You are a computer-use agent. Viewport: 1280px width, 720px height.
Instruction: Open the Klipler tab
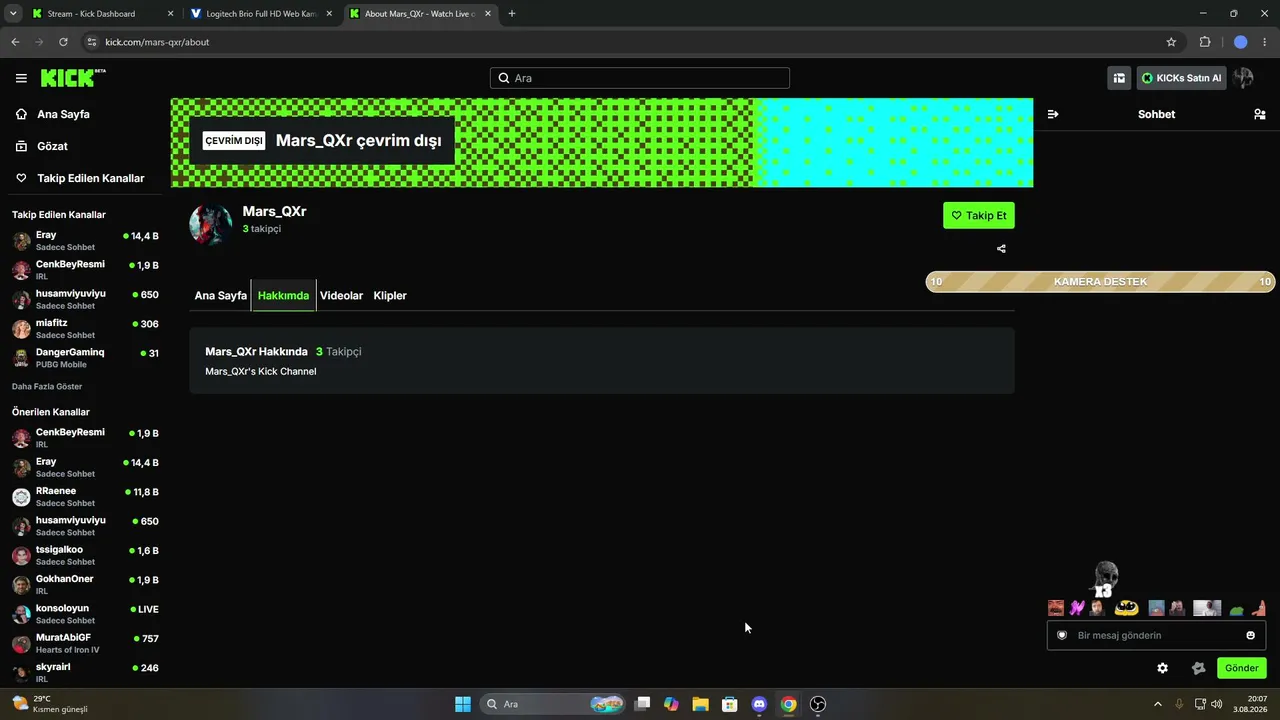pos(390,296)
